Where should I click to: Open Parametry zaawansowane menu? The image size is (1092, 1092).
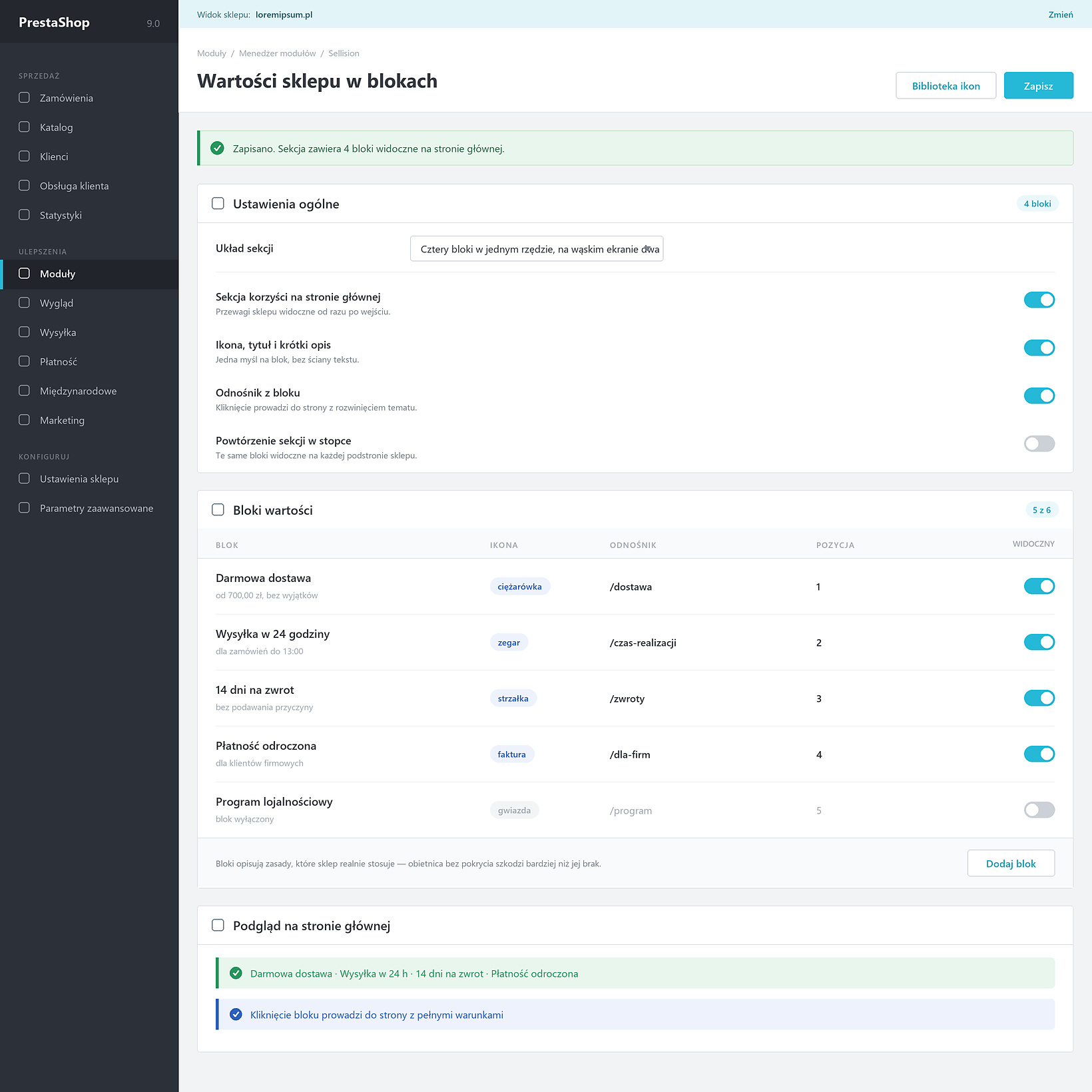[89, 508]
